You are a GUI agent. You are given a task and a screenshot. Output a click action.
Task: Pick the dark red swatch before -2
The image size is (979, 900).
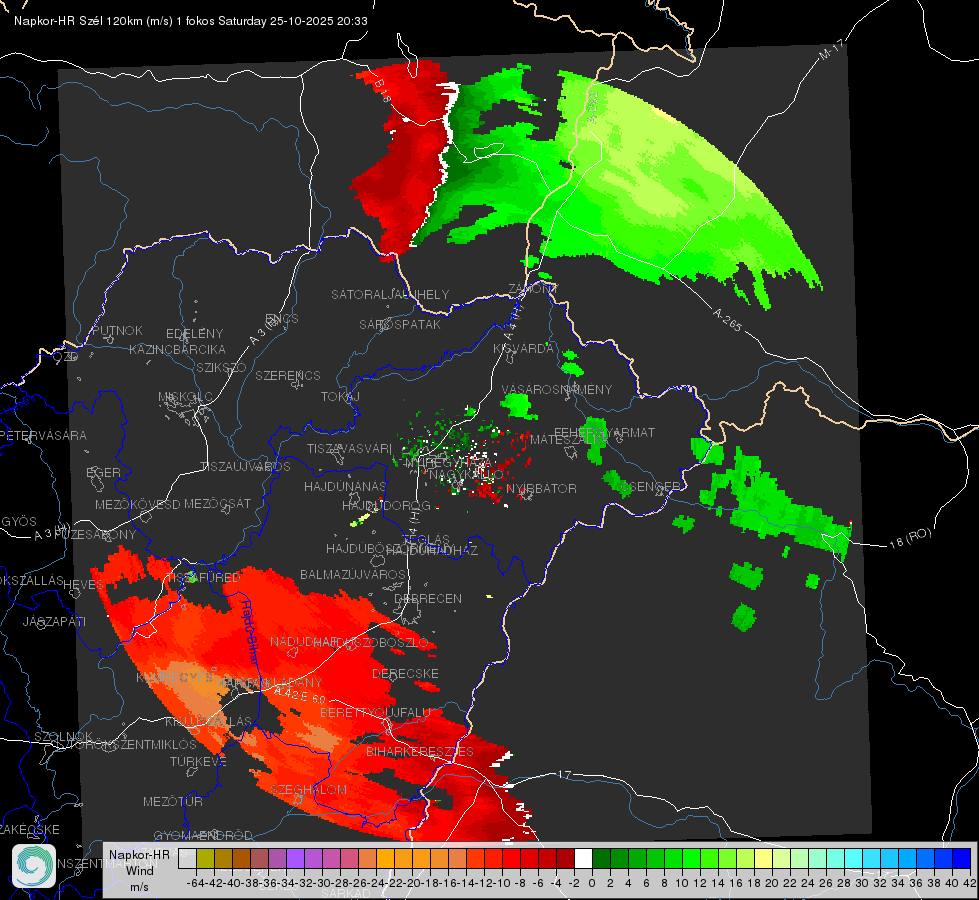(565, 858)
